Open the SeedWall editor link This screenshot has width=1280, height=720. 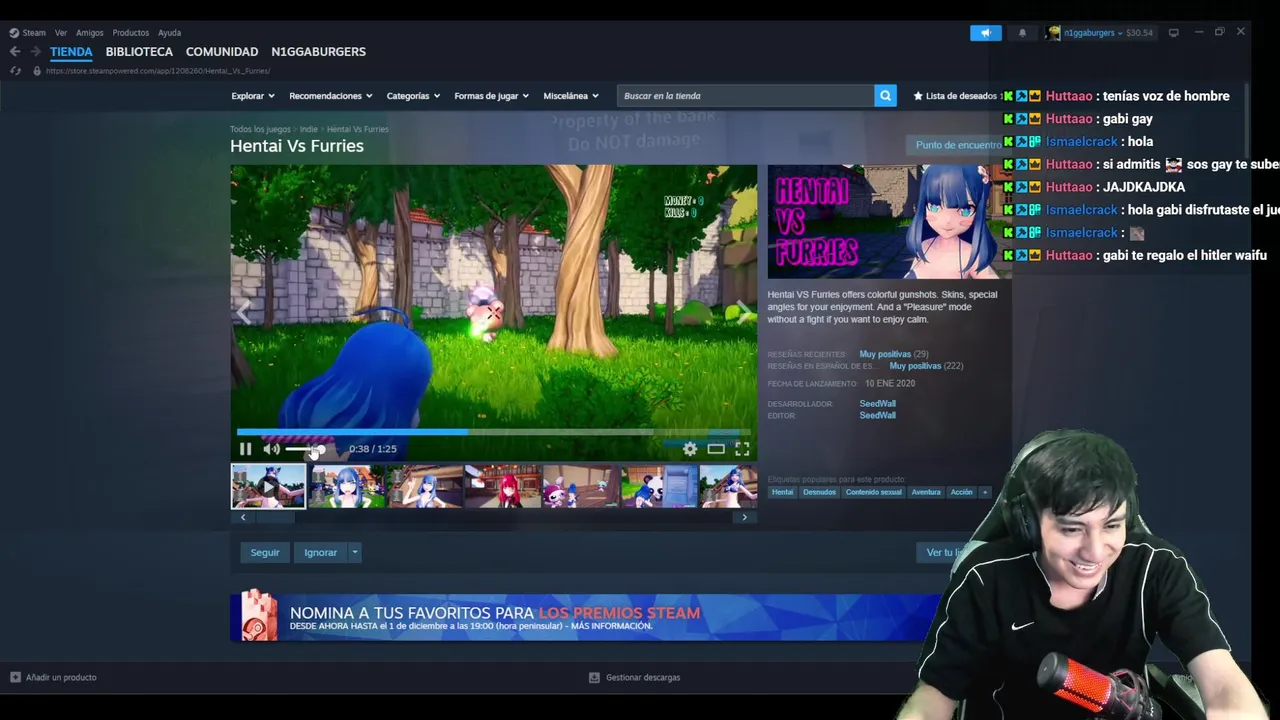878,415
